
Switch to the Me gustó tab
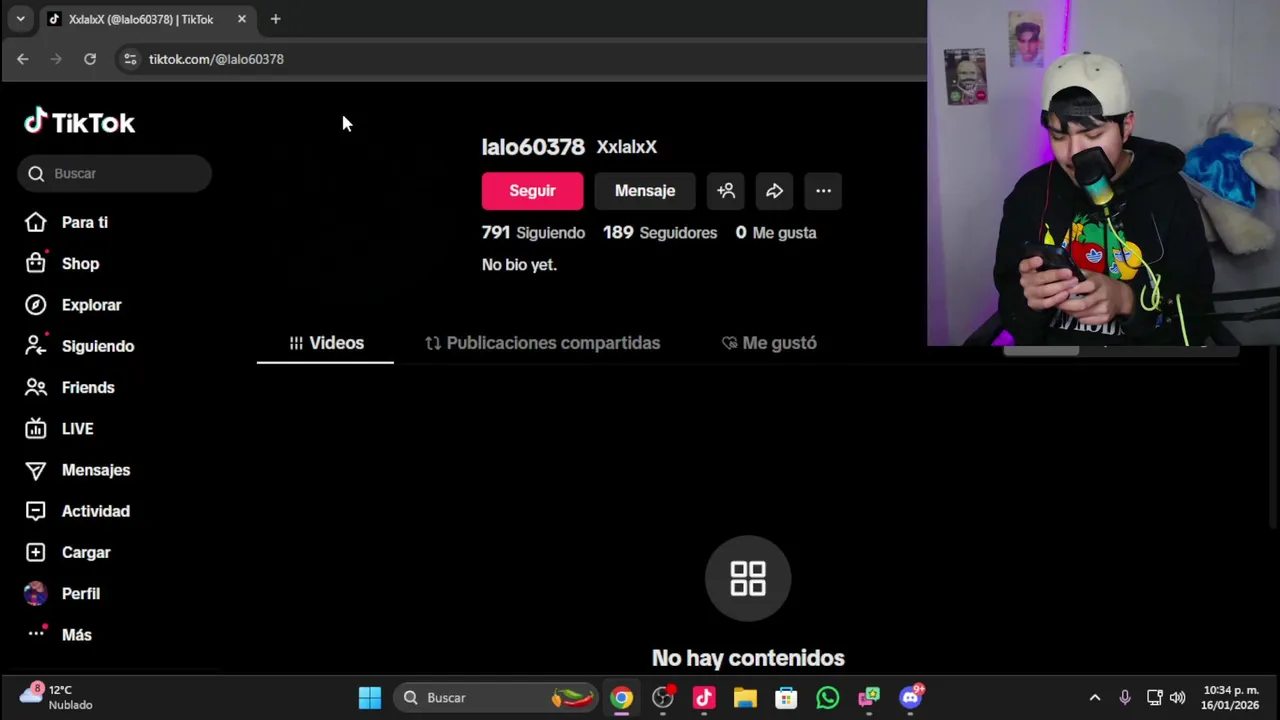[x=769, y=343]
